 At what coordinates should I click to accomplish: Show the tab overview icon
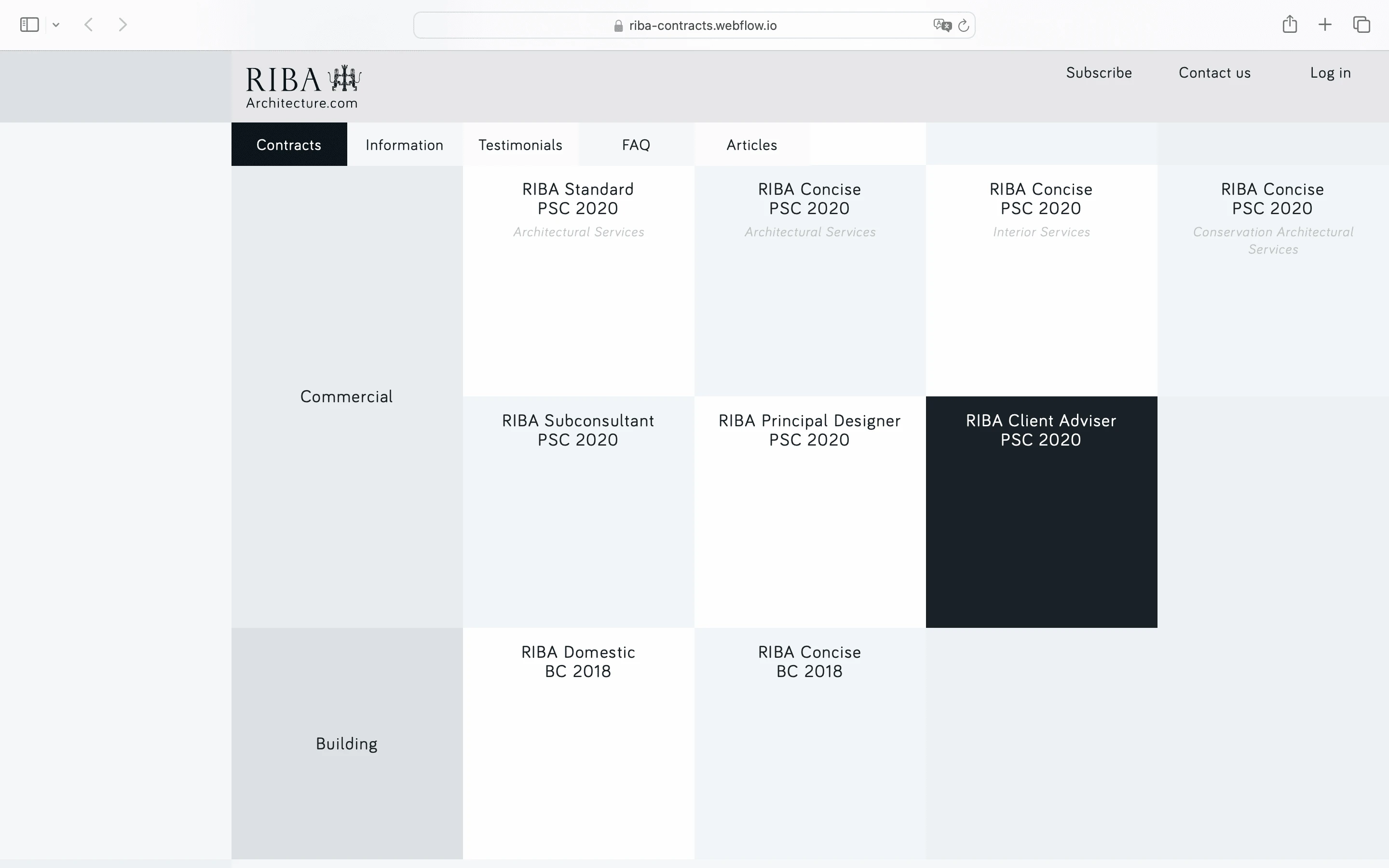[1362, 25]
